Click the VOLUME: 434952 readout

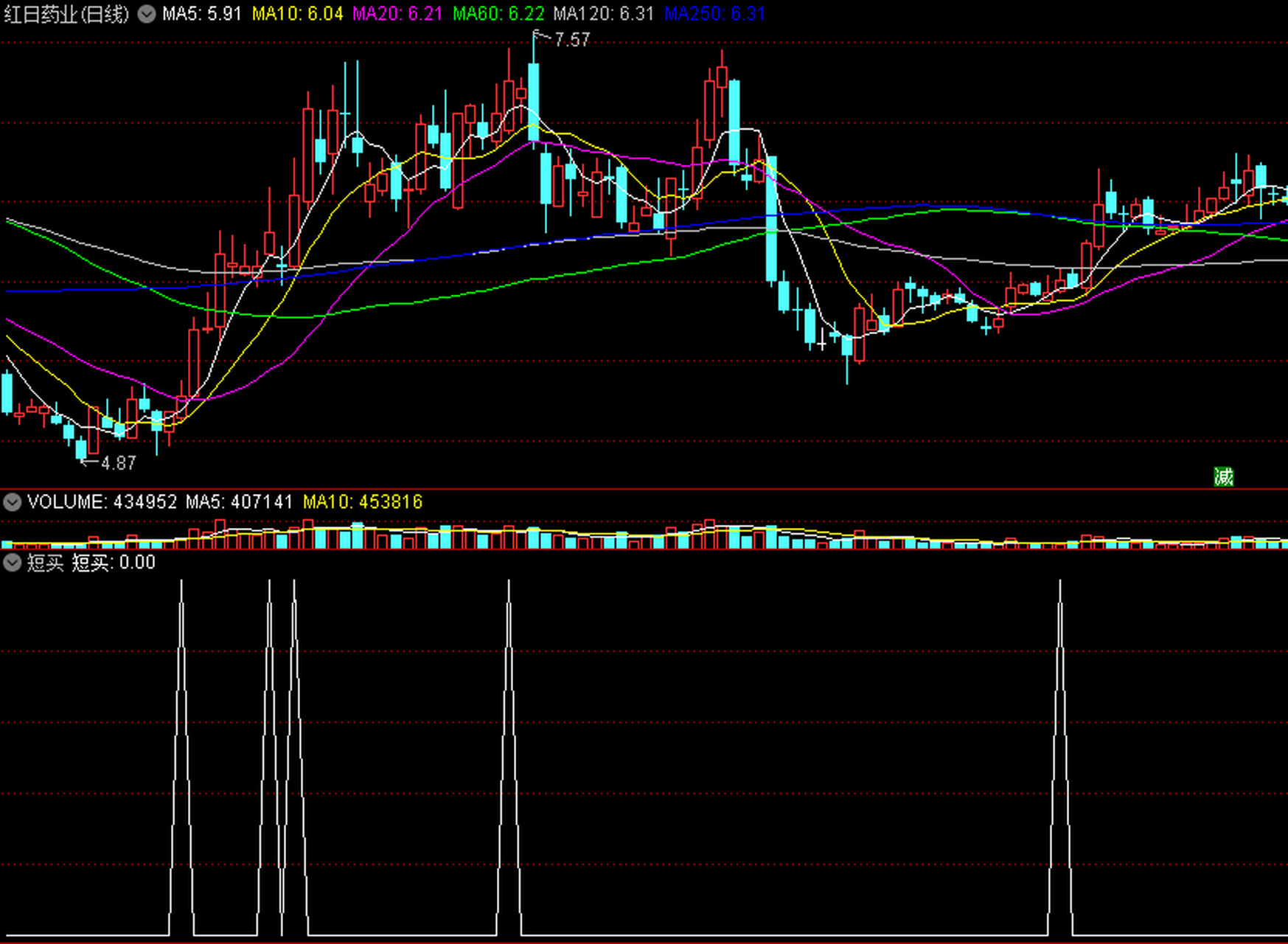point(102,502)
